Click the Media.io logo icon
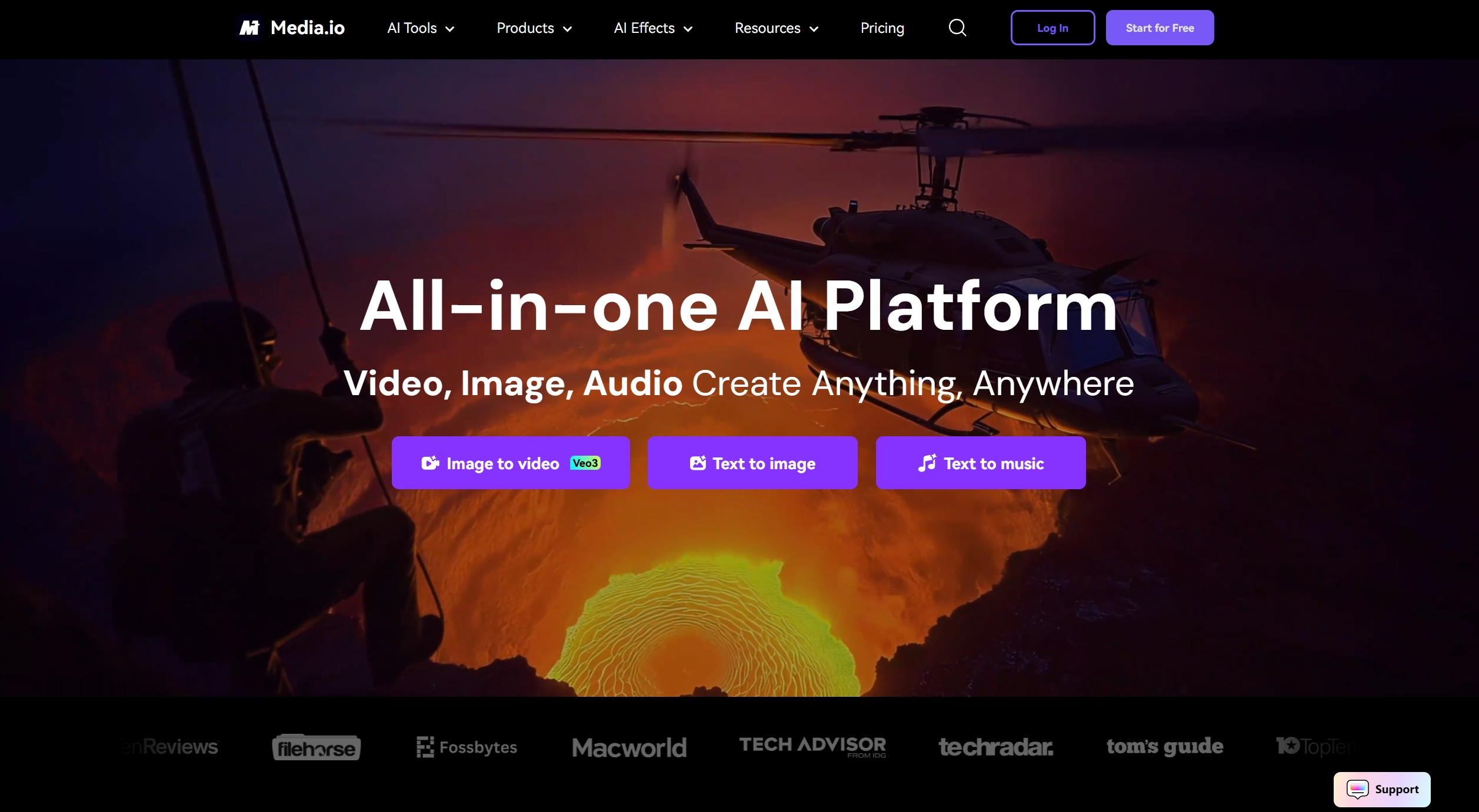This screenshot has width=1479, height=812. click(x=249, y=28)
